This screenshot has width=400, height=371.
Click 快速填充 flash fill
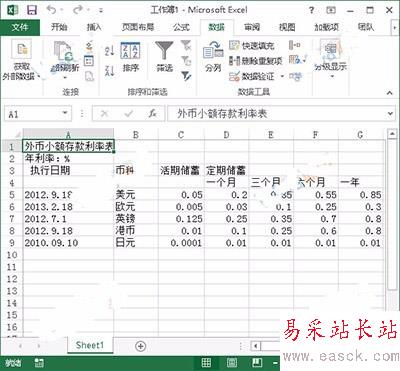[252, 46]
